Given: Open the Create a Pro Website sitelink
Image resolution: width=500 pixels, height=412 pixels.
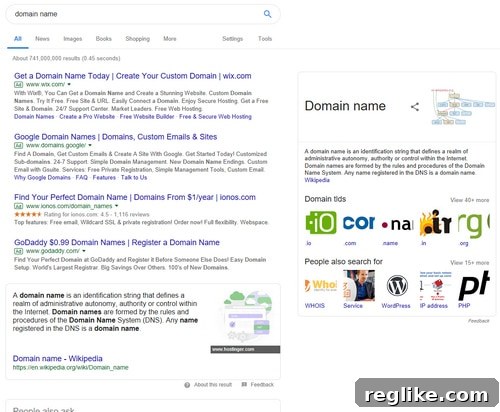Looking at the screenshot, I should 87,117.
